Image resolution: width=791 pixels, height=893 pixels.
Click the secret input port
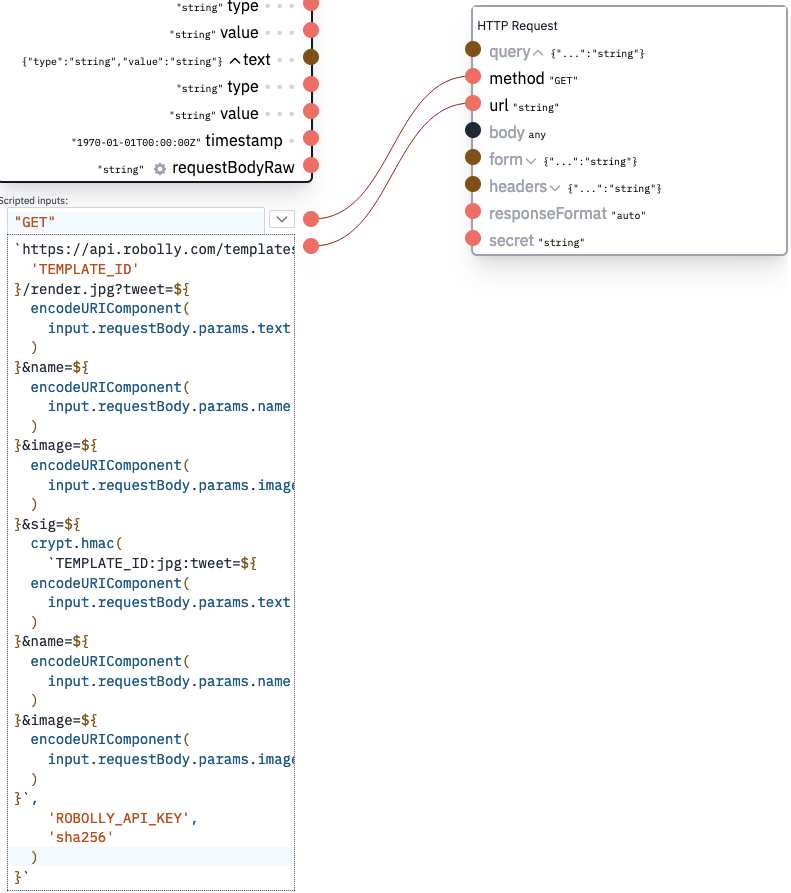(x=473, y=238)
